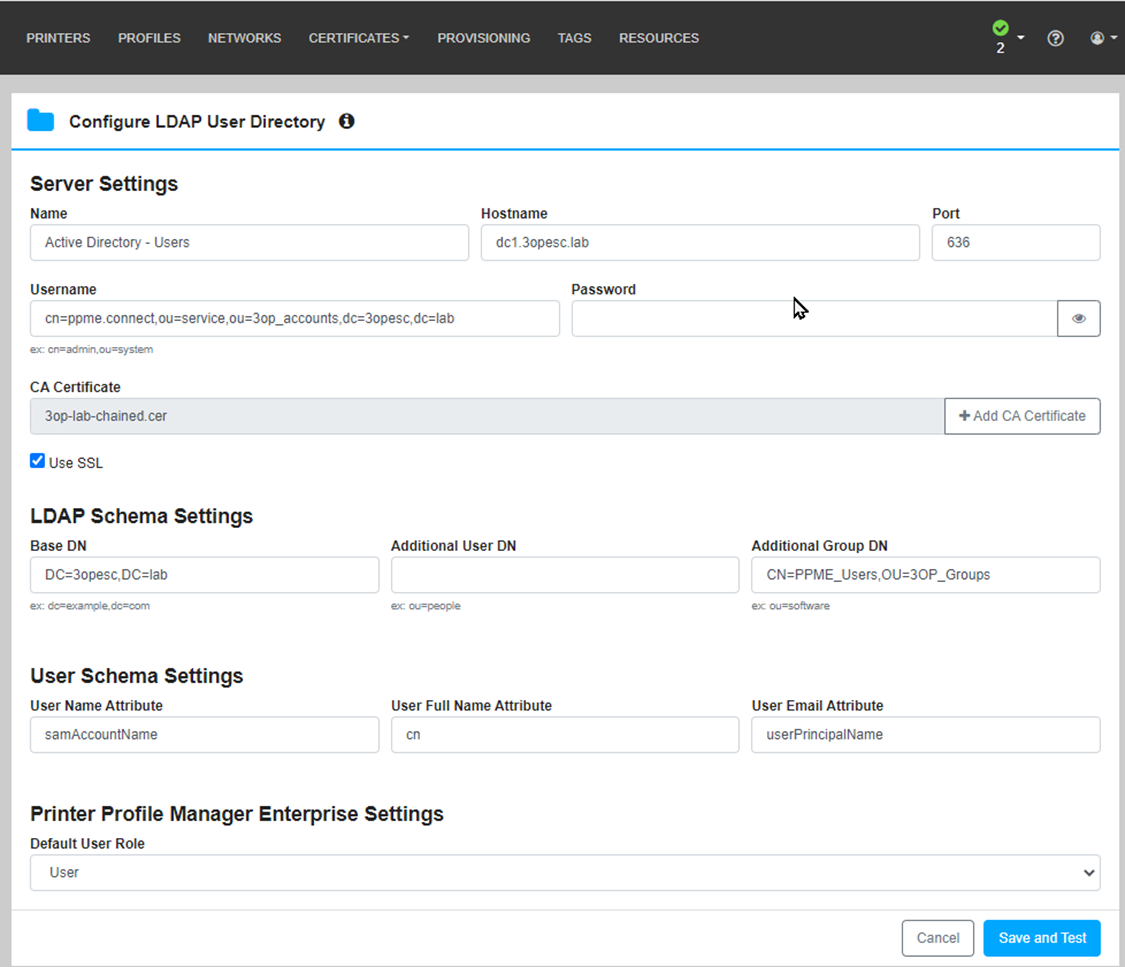Click the info icon next to the page title
This screenshot has width=1125, height=967.
tap(346, 121)
